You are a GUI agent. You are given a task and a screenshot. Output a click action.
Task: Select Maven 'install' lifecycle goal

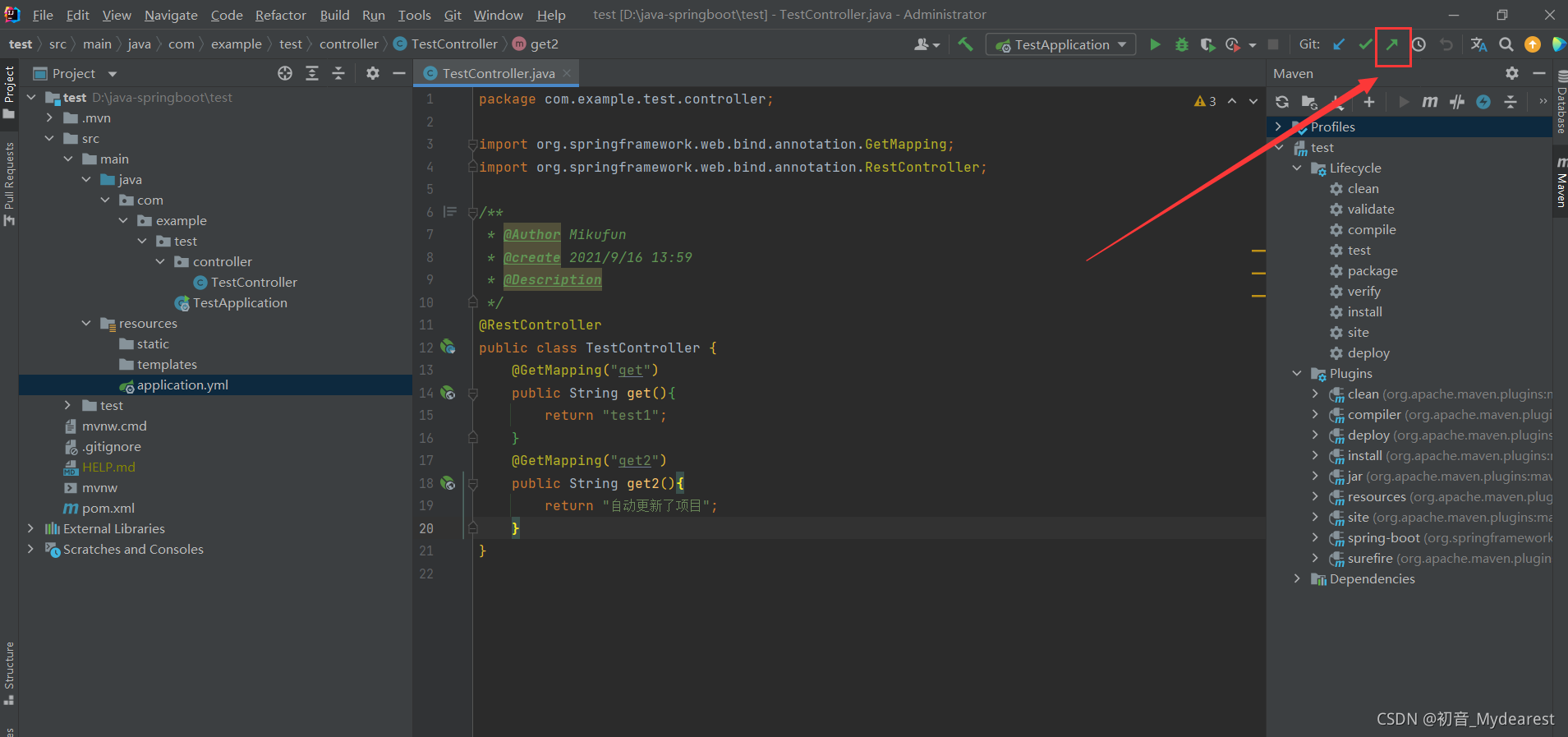(x=1364, y=311)
